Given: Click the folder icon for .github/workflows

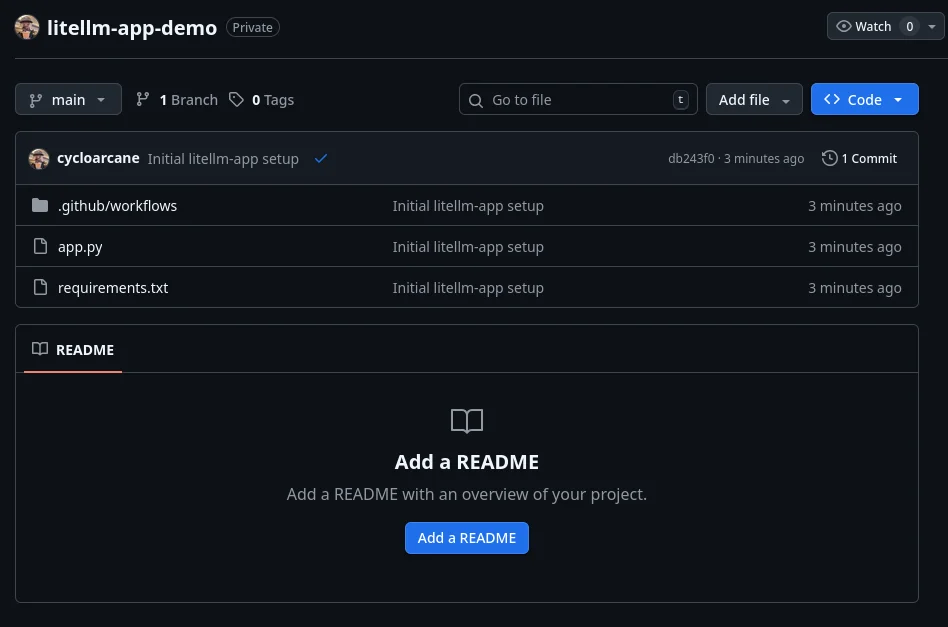Looking at the screenshot, I should pos(40,206).
